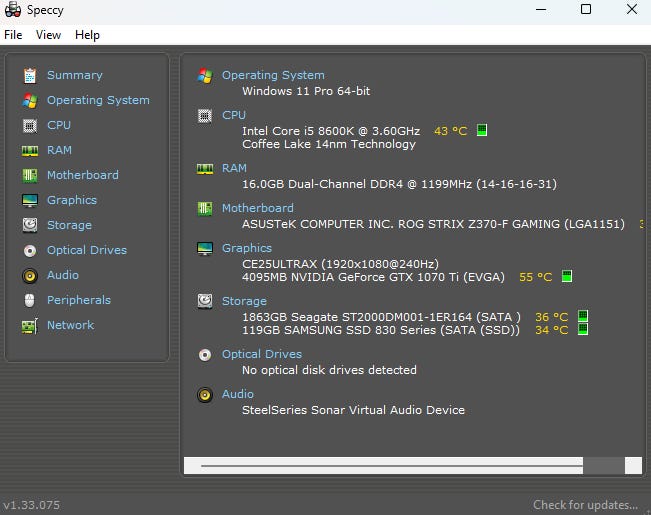Select RAM in the sidebar list
This screenshot has height=515, width=651.
[59, 150]
